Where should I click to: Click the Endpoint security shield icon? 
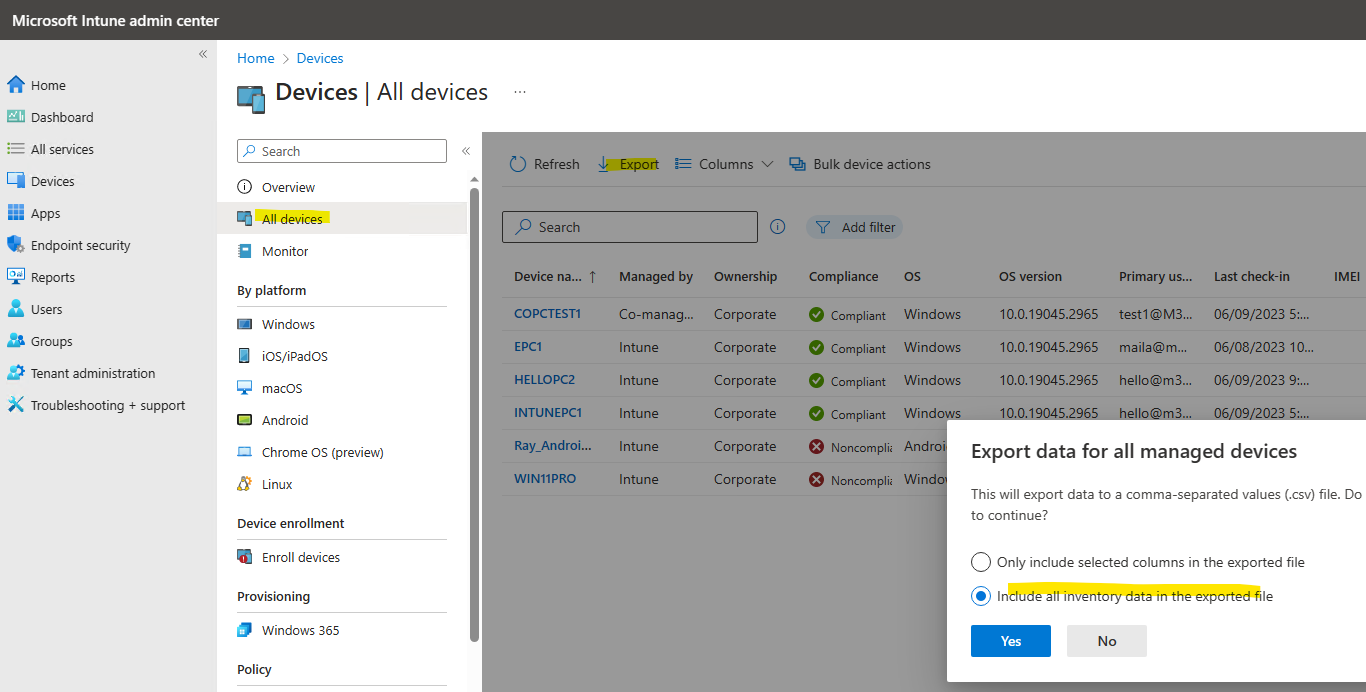pos(15,245)
